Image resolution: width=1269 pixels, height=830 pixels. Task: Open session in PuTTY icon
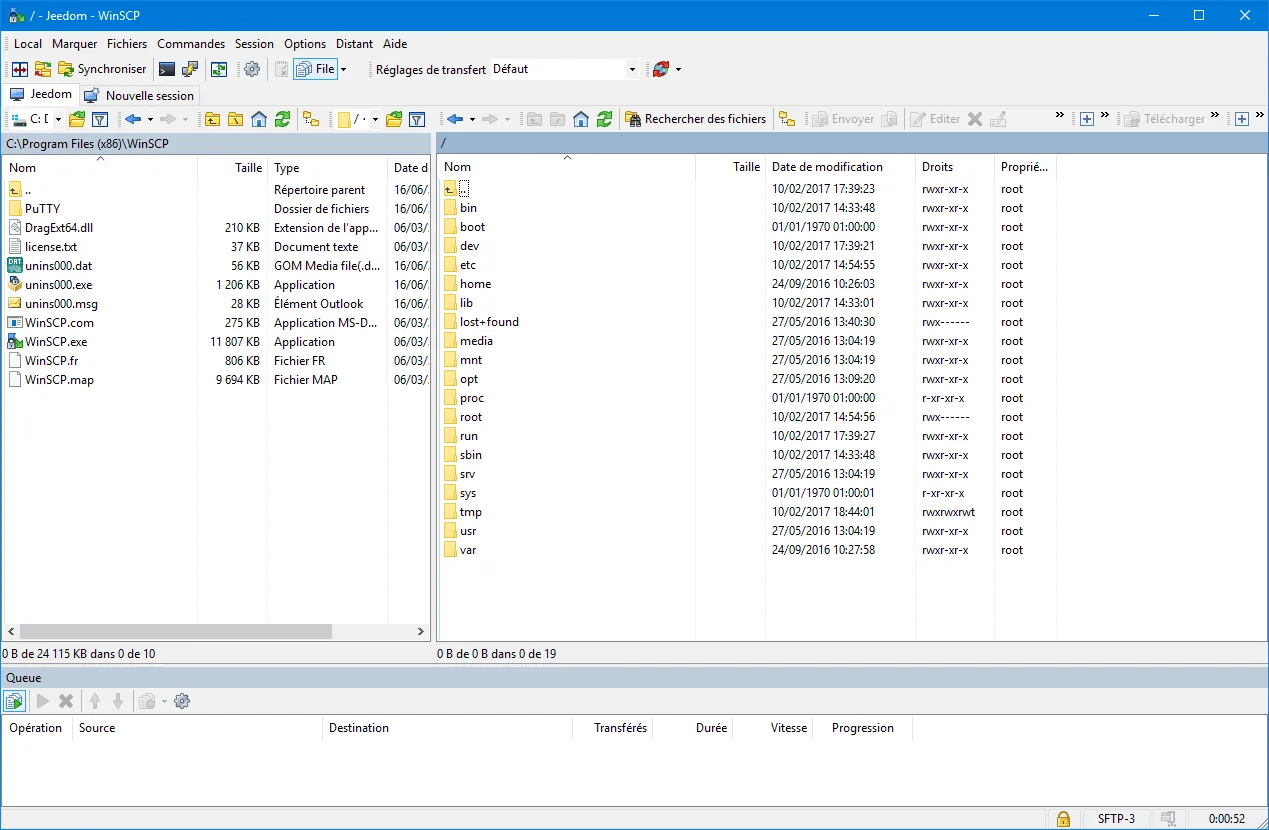[190, 69]
